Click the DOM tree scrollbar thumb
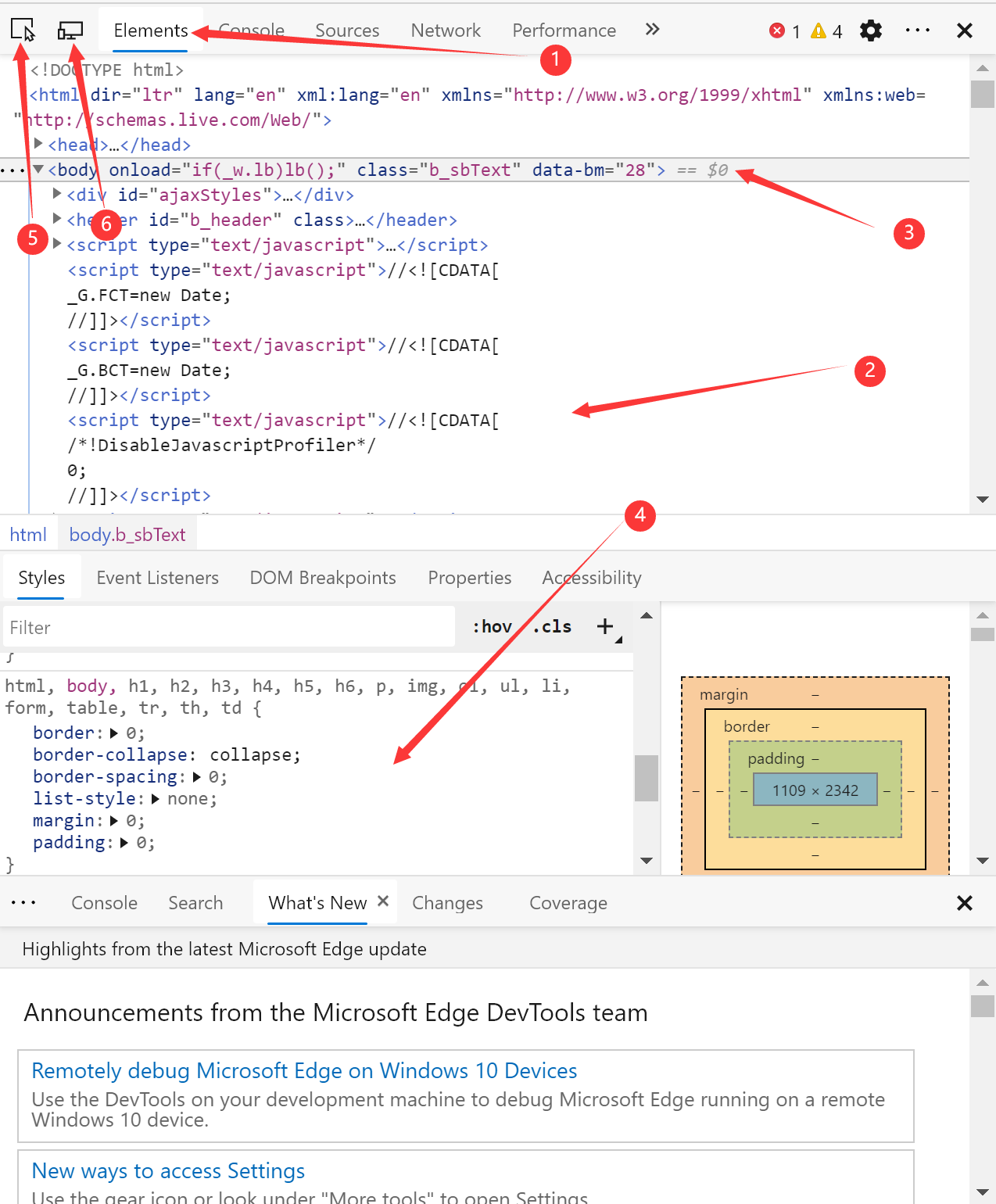The height and width of the screenshot is (1204, 996). click(983, 95)
